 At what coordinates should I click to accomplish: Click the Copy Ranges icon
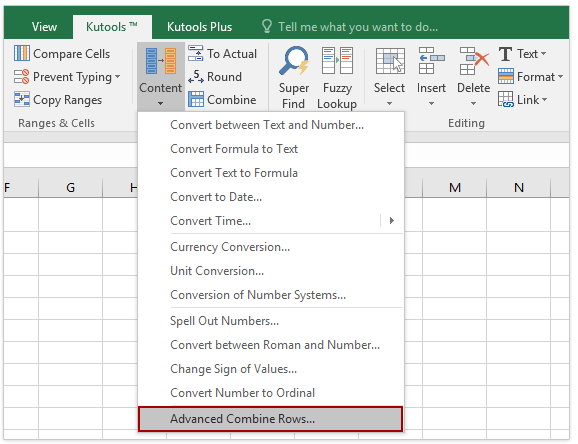tap(22, 99)
